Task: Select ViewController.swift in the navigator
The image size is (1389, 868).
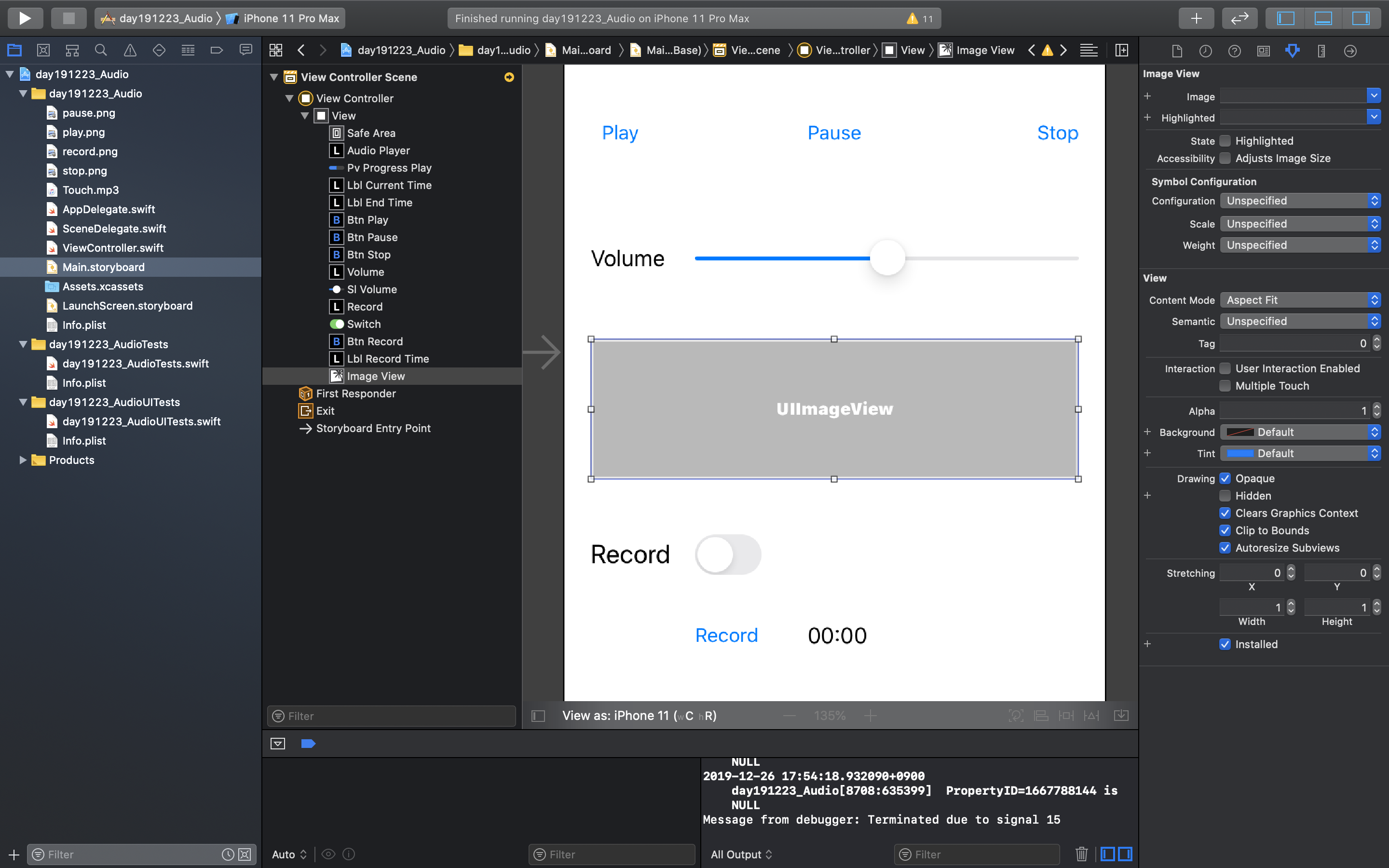Action: tap(112, 248)
